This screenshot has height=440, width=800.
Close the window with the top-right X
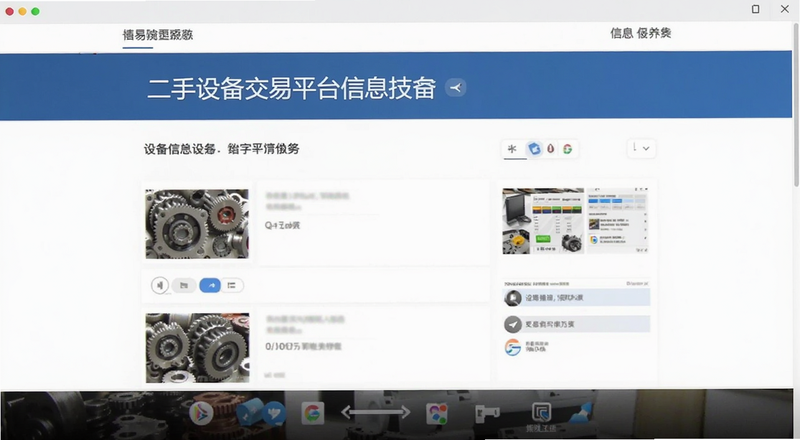(x=785, y=9)
